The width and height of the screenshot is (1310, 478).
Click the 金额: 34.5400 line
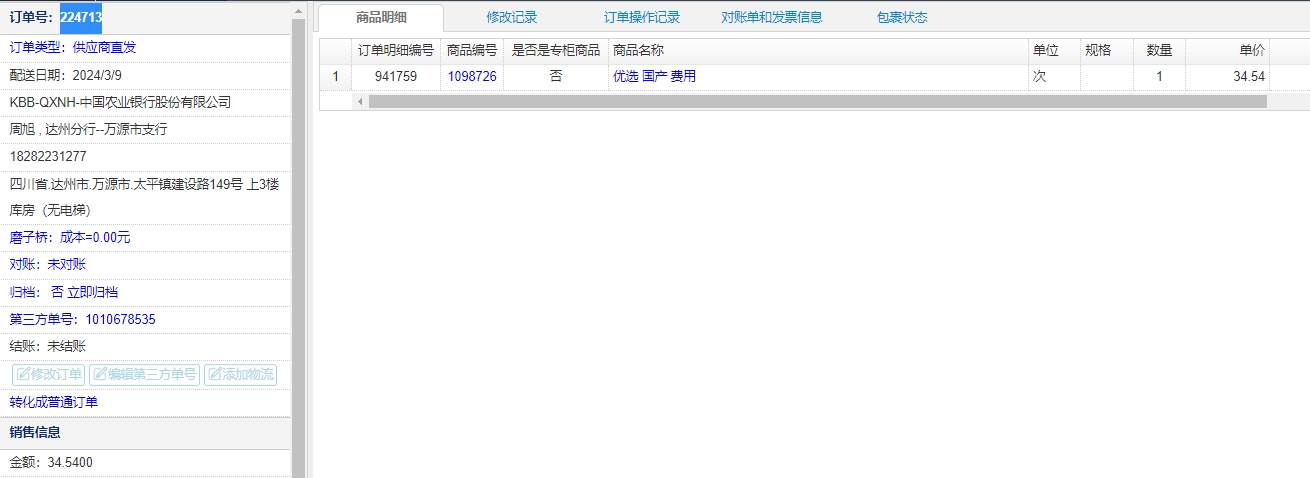[x=51, y=462]
